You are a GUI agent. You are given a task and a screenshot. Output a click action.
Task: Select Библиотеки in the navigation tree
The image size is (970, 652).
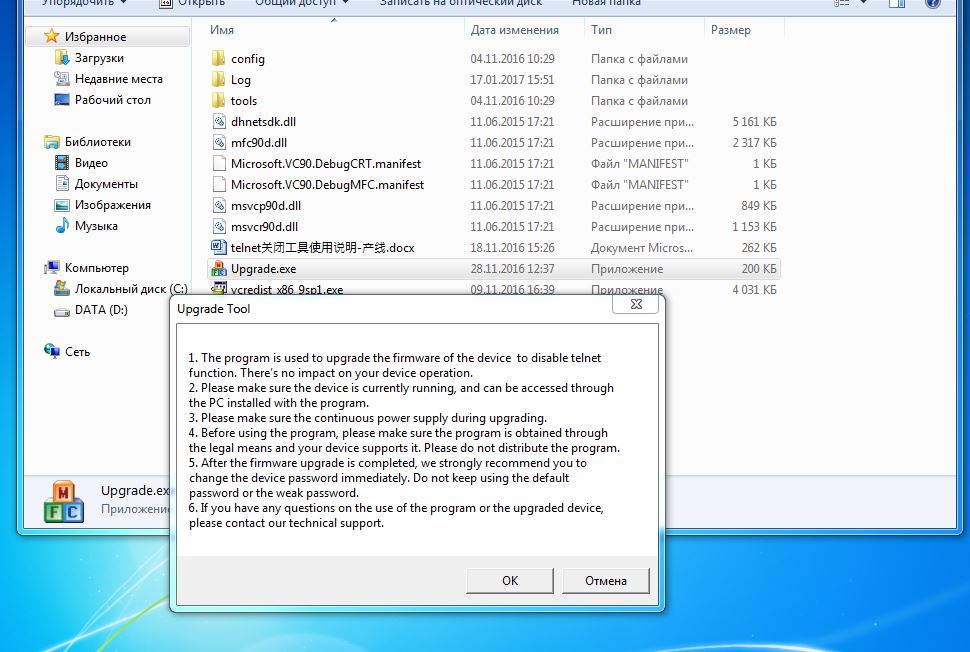click(97, 142)
